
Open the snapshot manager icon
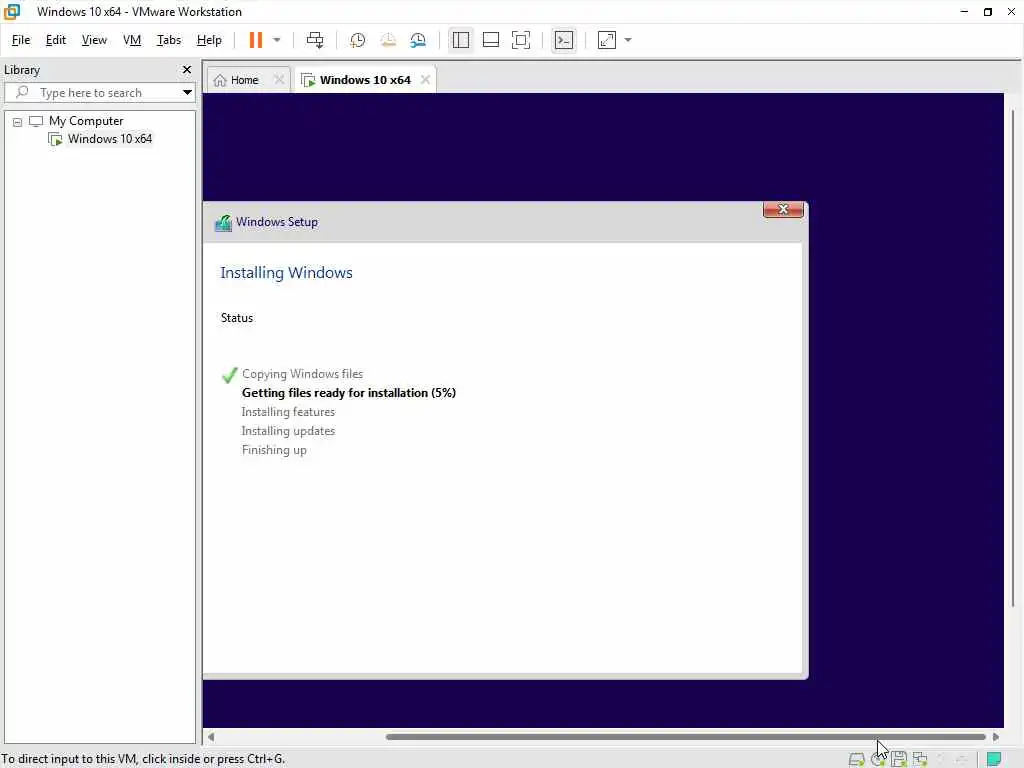coord(418,40)
